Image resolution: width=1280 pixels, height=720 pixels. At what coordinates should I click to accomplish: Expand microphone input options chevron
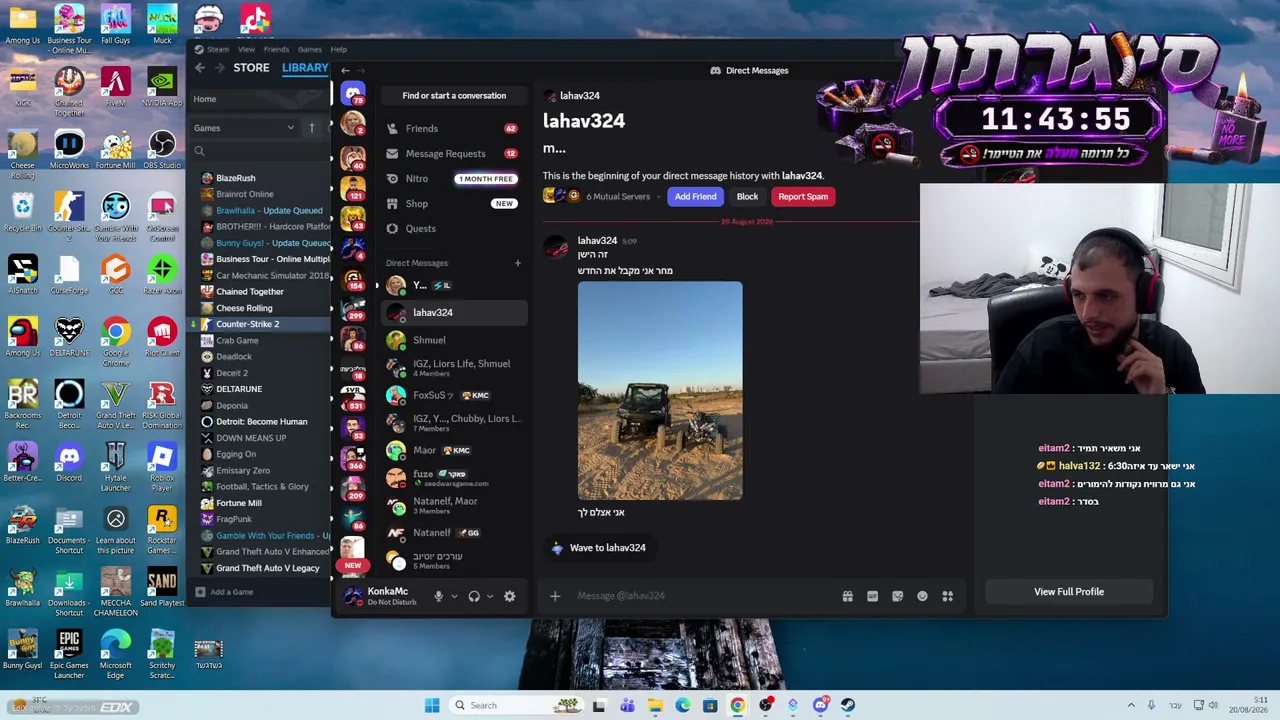pyautogui.click(x=454, y=596)
